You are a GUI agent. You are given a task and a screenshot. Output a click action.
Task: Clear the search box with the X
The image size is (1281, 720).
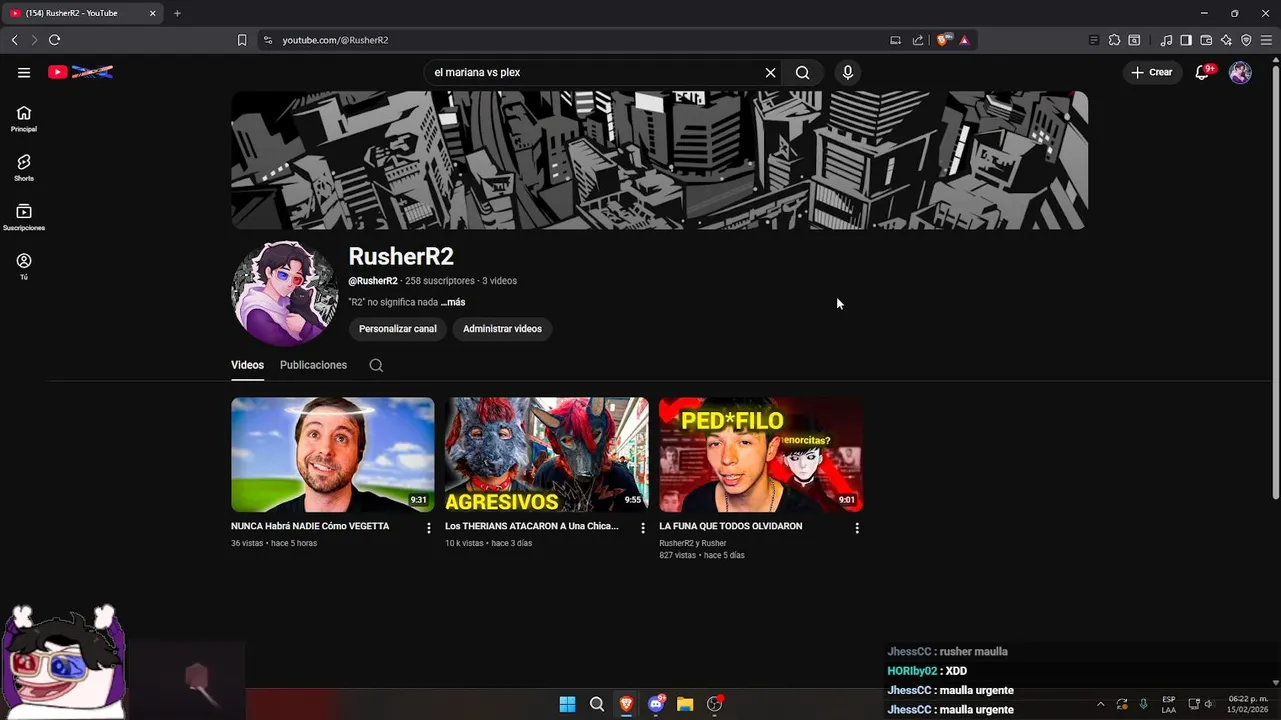pyautogui.click(x=770, y=72)
